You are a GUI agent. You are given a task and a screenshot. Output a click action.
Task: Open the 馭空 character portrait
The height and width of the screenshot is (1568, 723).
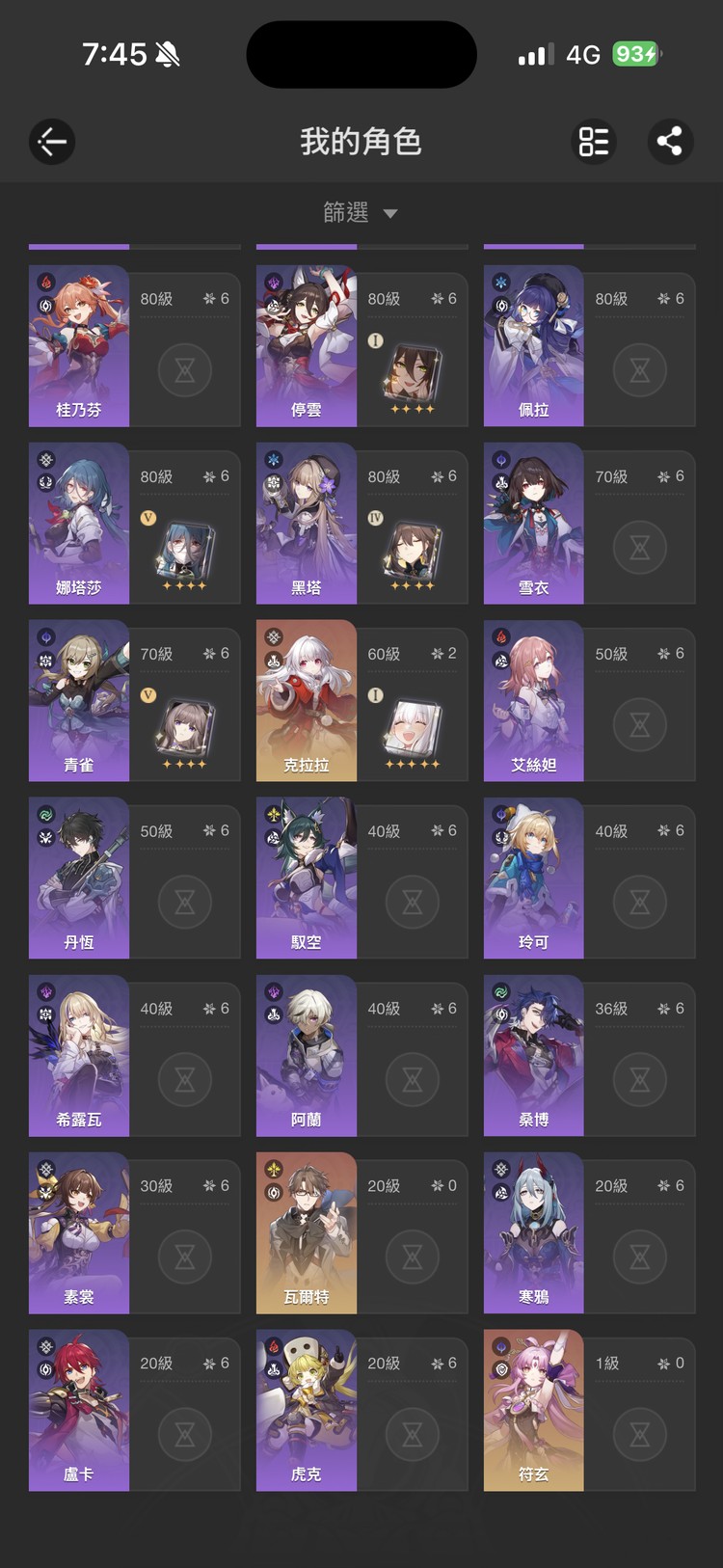pos(307,878)
